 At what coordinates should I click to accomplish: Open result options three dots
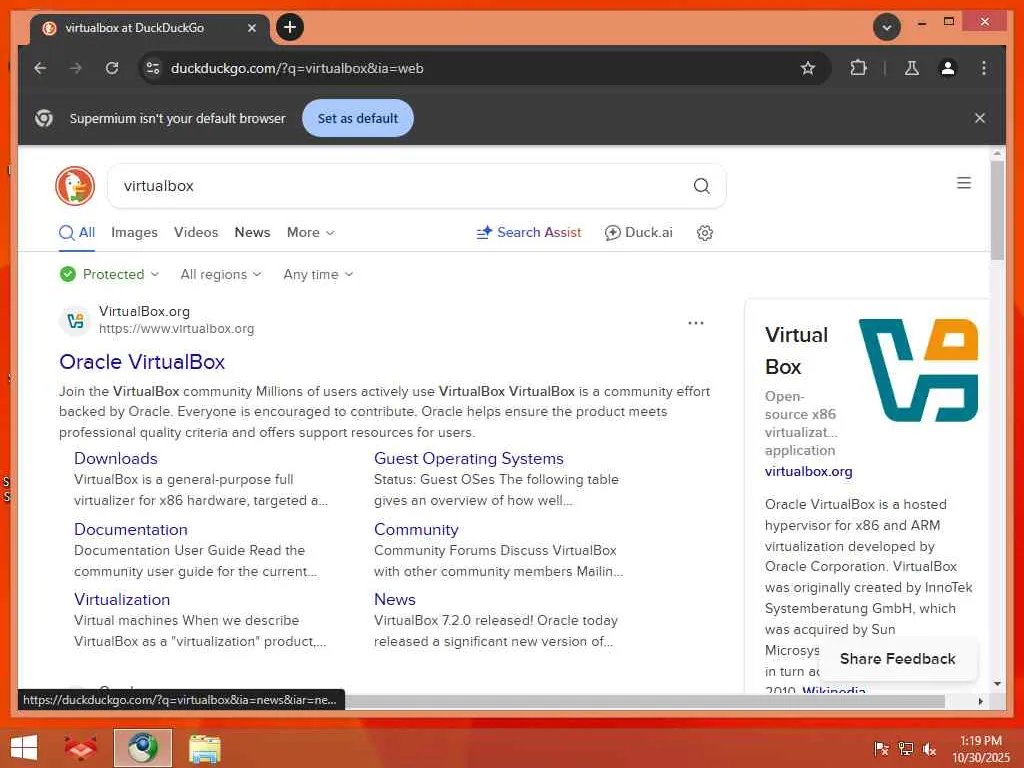696,323
